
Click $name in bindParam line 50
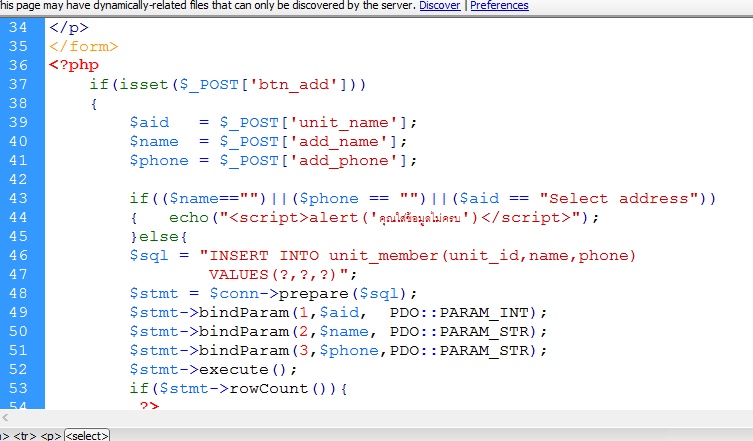point(344,331)
